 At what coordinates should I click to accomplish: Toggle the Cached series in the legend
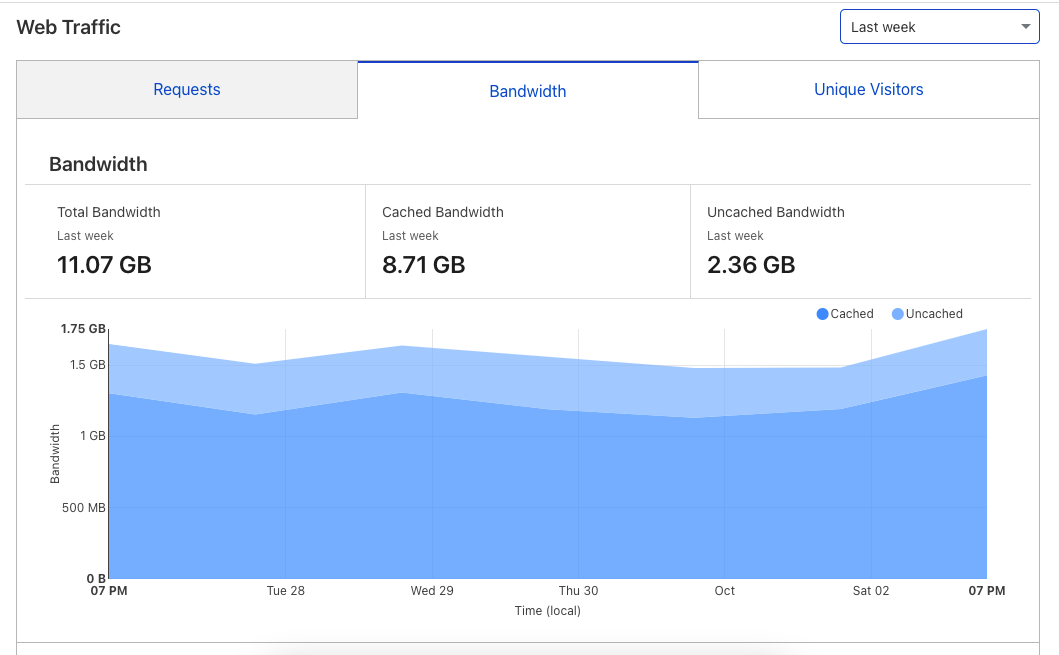coord(845,313)
